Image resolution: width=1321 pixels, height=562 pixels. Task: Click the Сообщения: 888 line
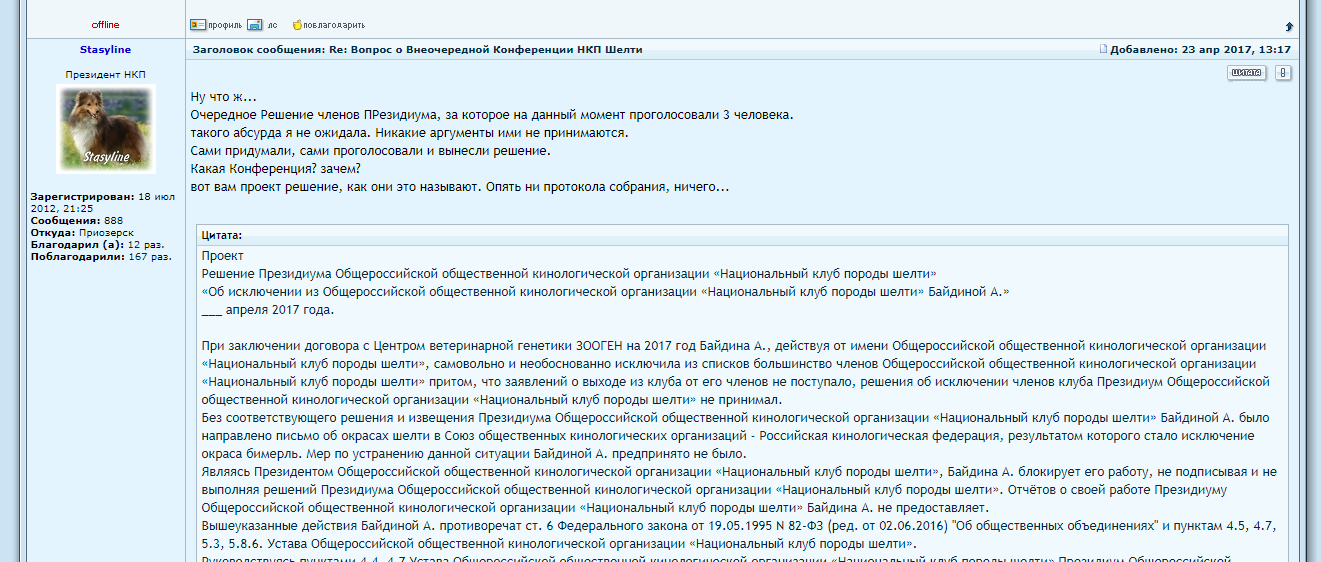(77, 220)
